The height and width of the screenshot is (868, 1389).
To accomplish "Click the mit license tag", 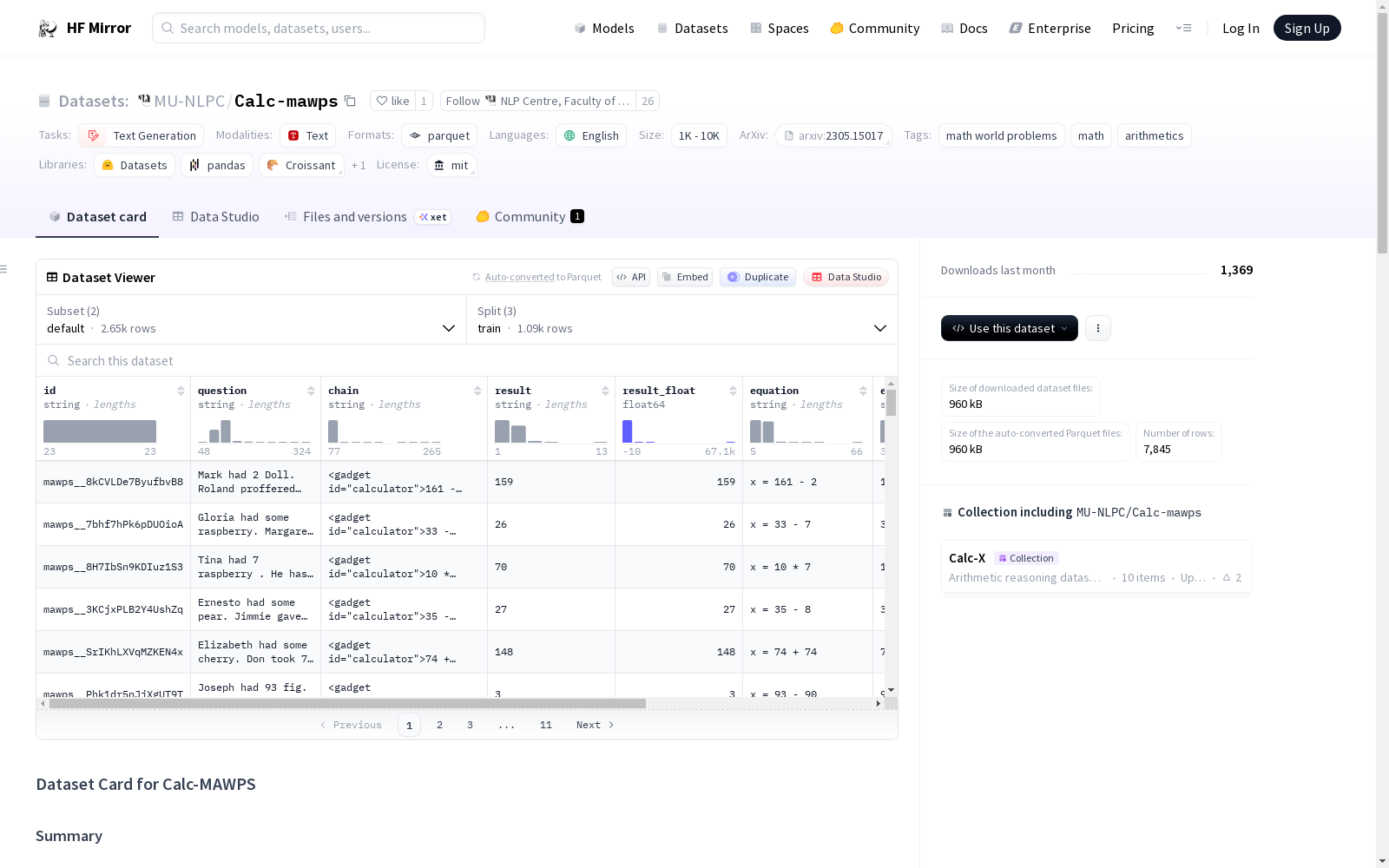I will click(451, 165).
